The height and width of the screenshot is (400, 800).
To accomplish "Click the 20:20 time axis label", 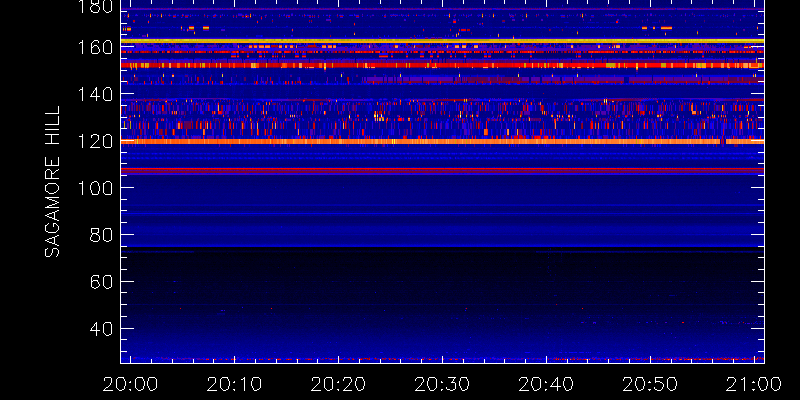I will click(338, 384).
